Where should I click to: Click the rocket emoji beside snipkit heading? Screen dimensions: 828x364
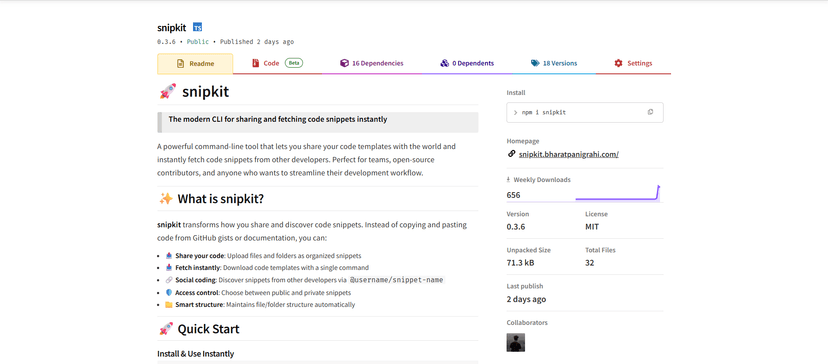[167, 91]
